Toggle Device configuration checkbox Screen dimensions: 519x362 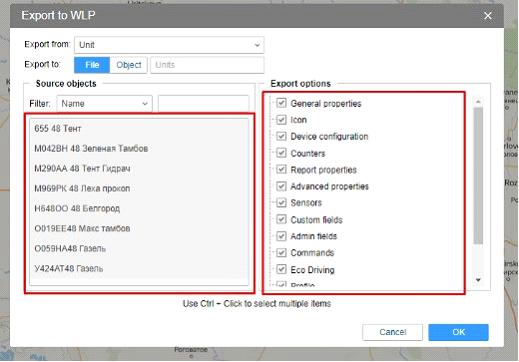click(281, 136)
